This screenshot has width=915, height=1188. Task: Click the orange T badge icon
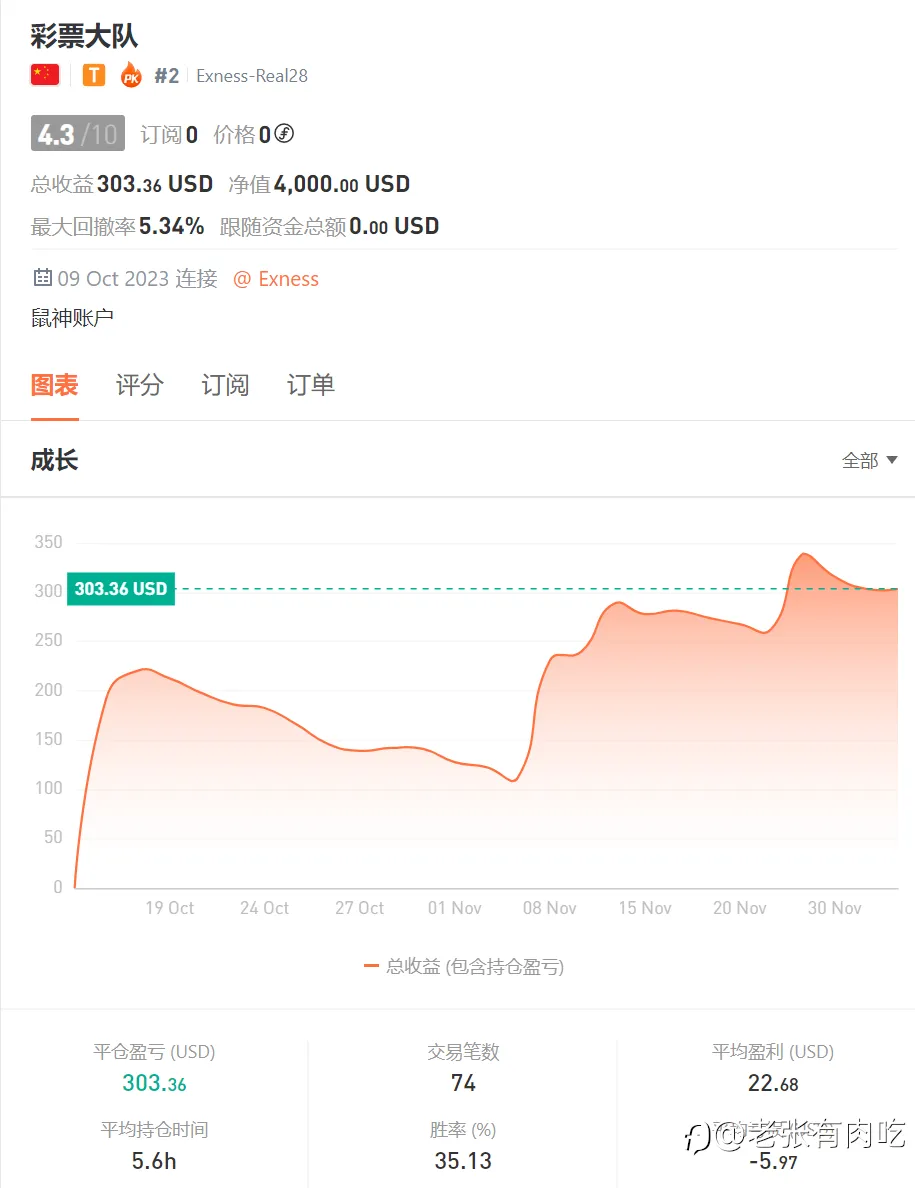pos(94,75)
